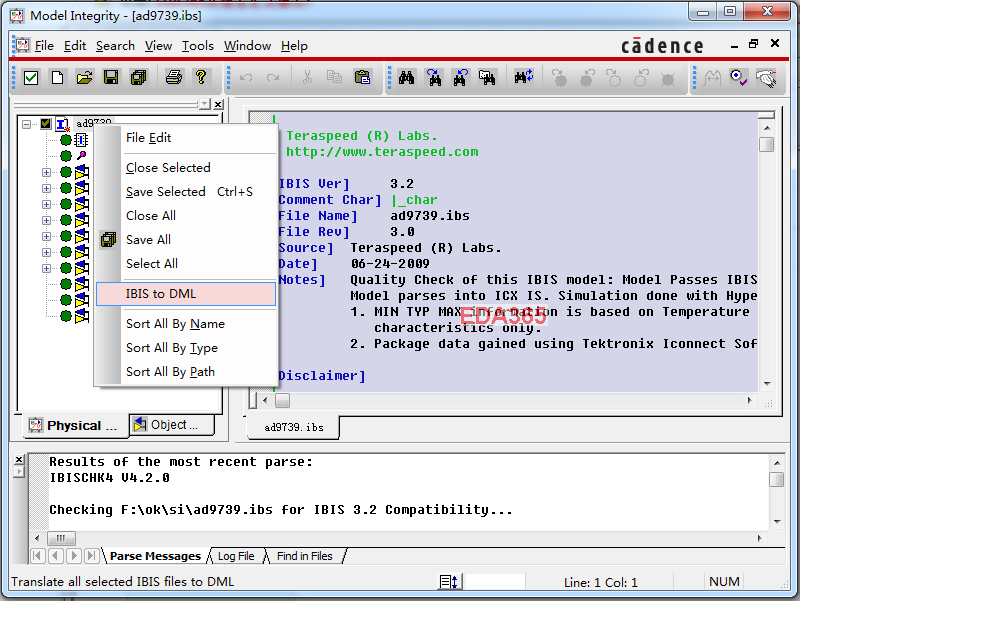Click the editor vertical scrollbar down arrow
Viewport: 1008px width, 630px height.
click(767, 384)
